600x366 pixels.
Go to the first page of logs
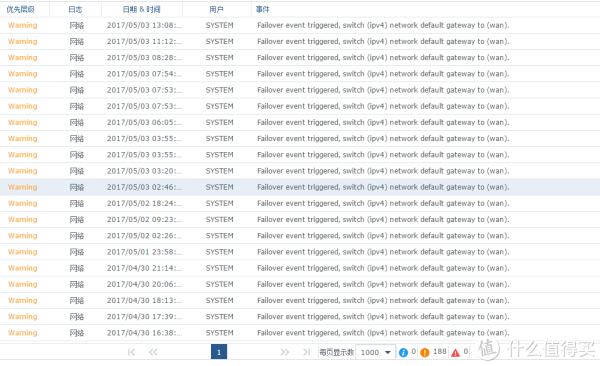coord(131,352)
